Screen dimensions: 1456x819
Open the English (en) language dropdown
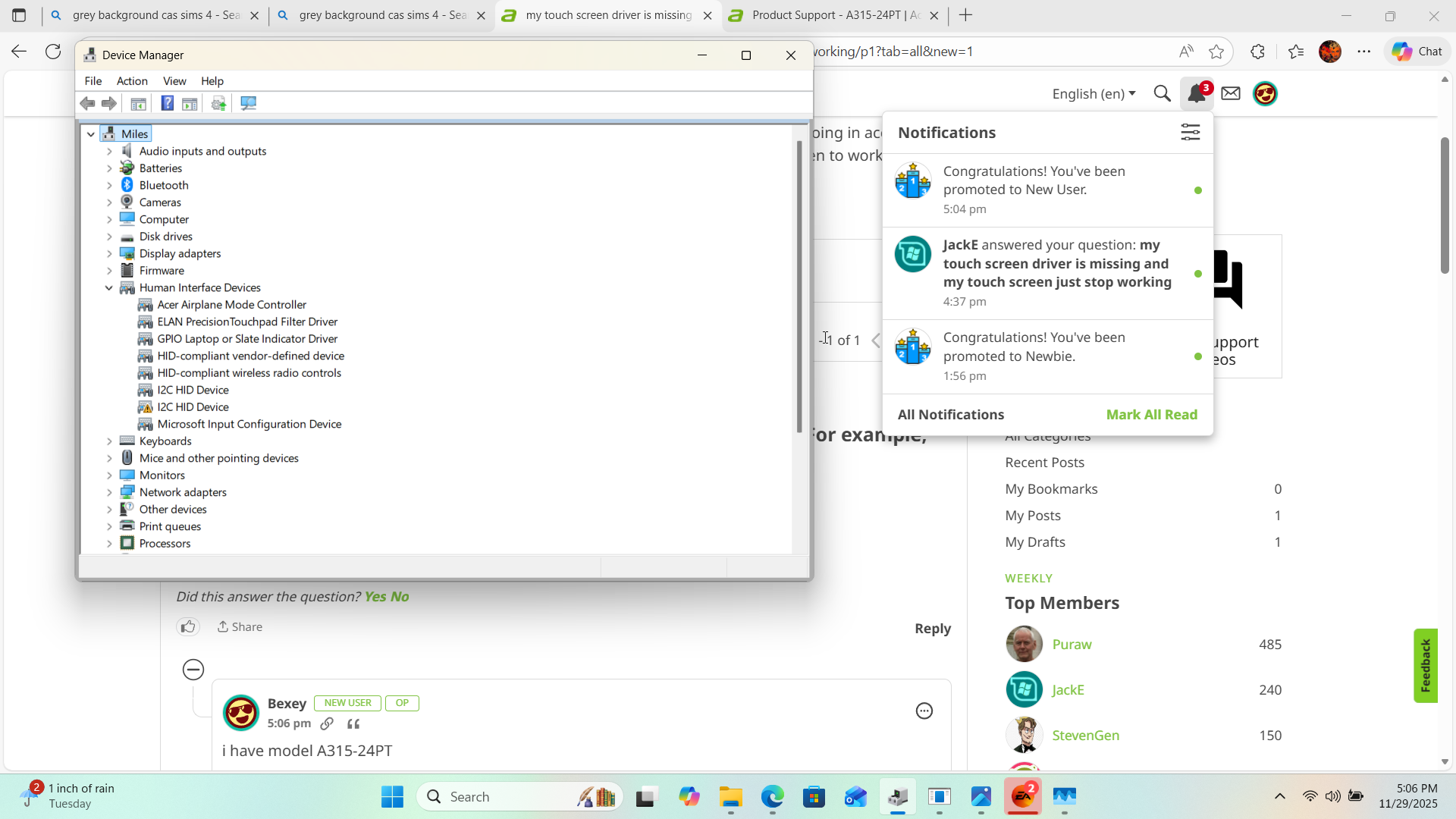[x=1094, y=94]
